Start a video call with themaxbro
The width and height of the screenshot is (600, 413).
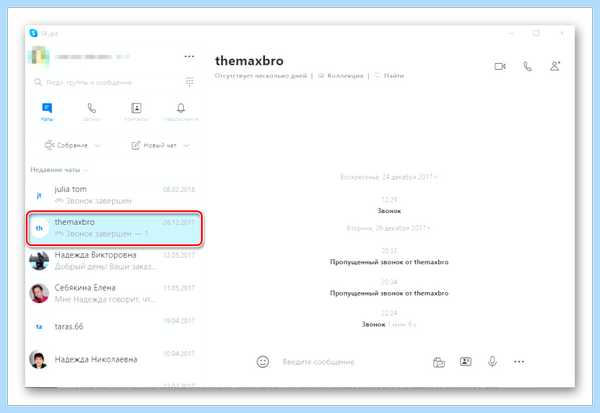(500, 66)
